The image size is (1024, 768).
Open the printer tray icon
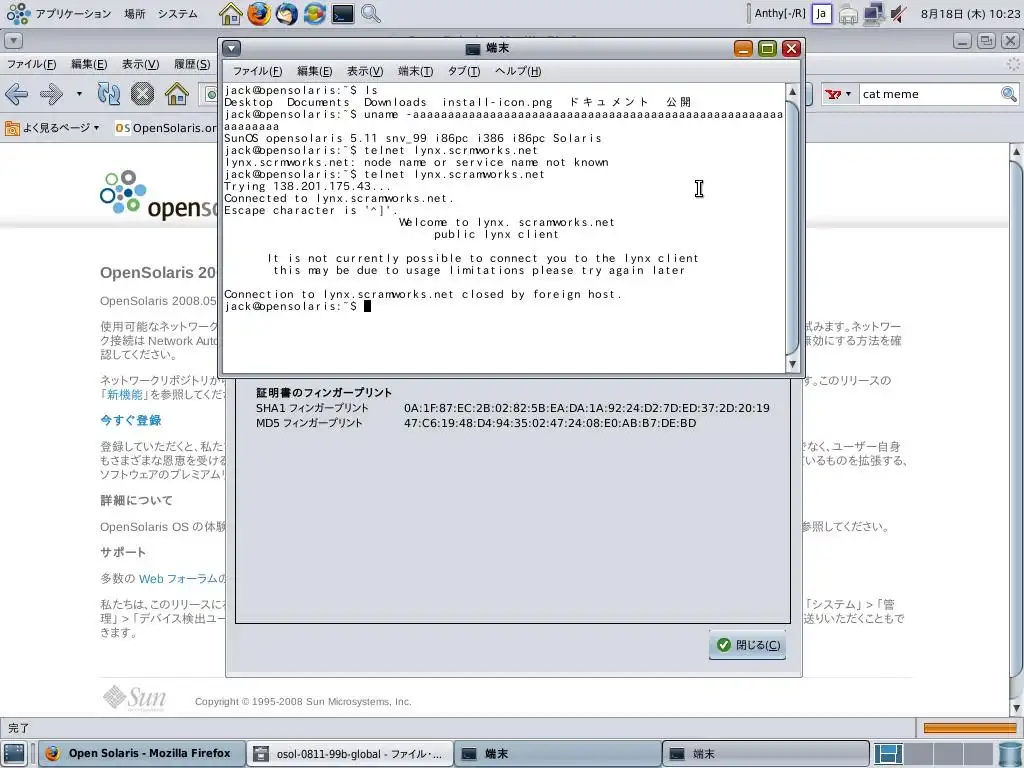(848, 14)
